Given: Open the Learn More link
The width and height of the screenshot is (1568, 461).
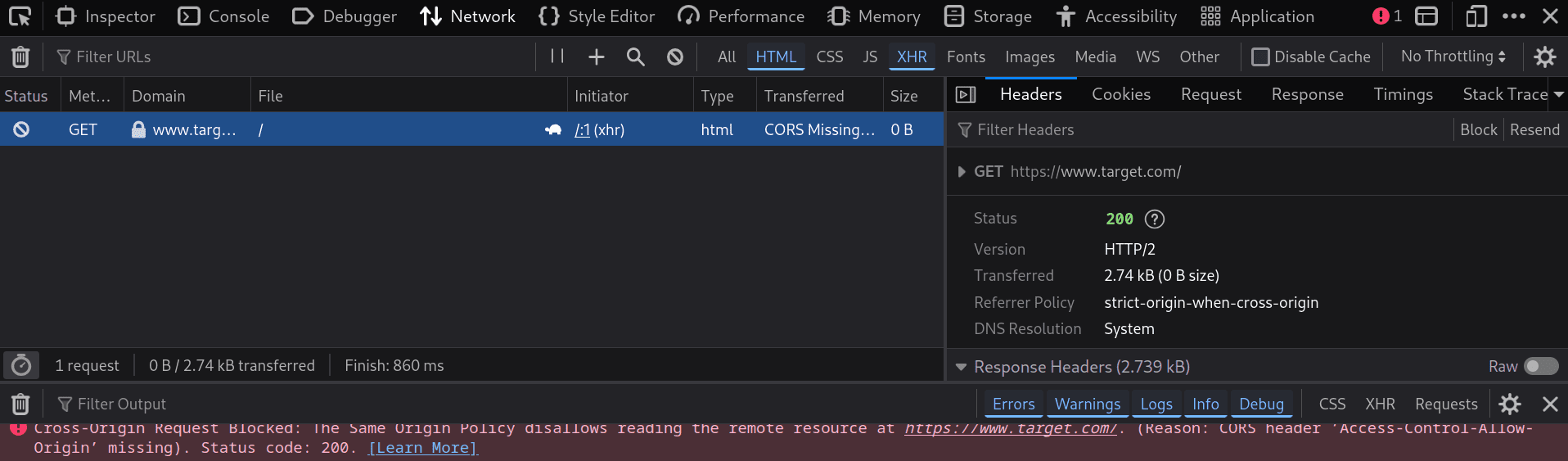Looking at the screenshot, I should pos(422,448).
